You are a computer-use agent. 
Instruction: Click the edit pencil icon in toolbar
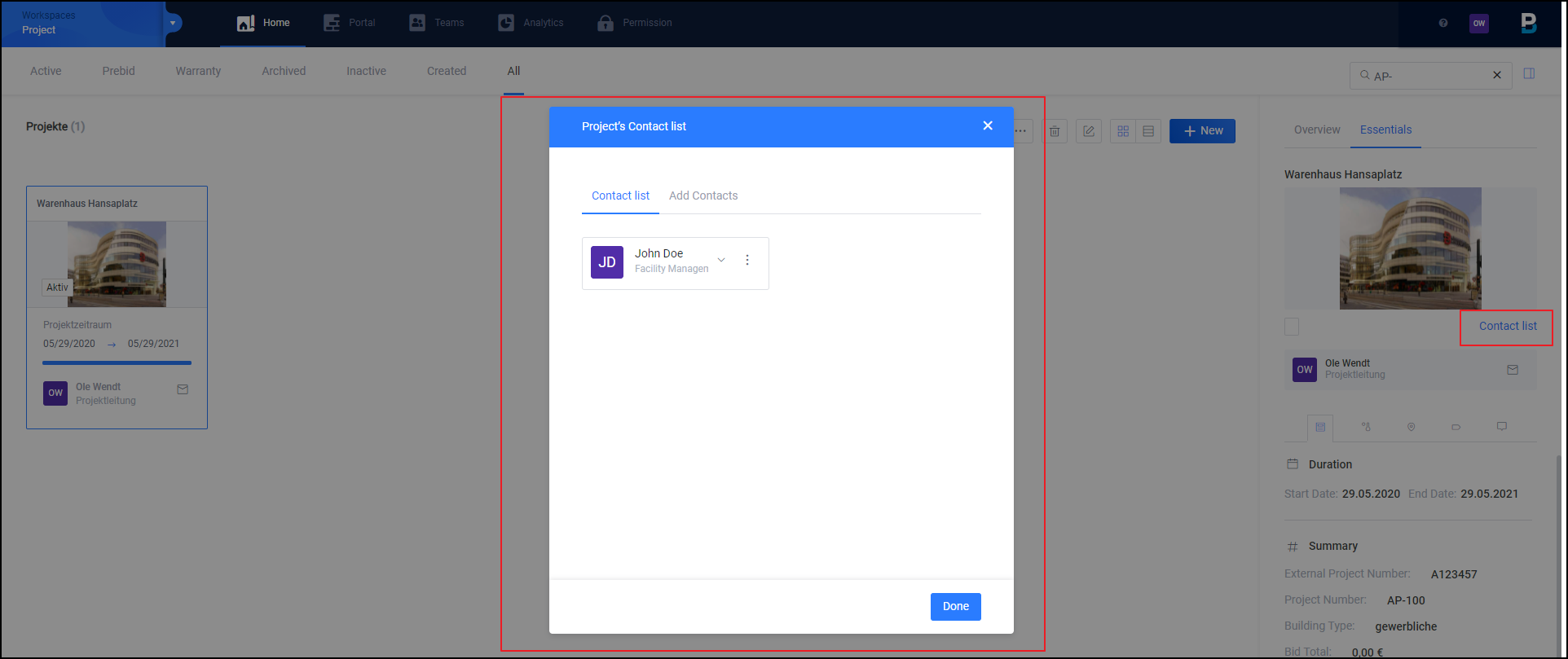click(x=1089, y=131)
